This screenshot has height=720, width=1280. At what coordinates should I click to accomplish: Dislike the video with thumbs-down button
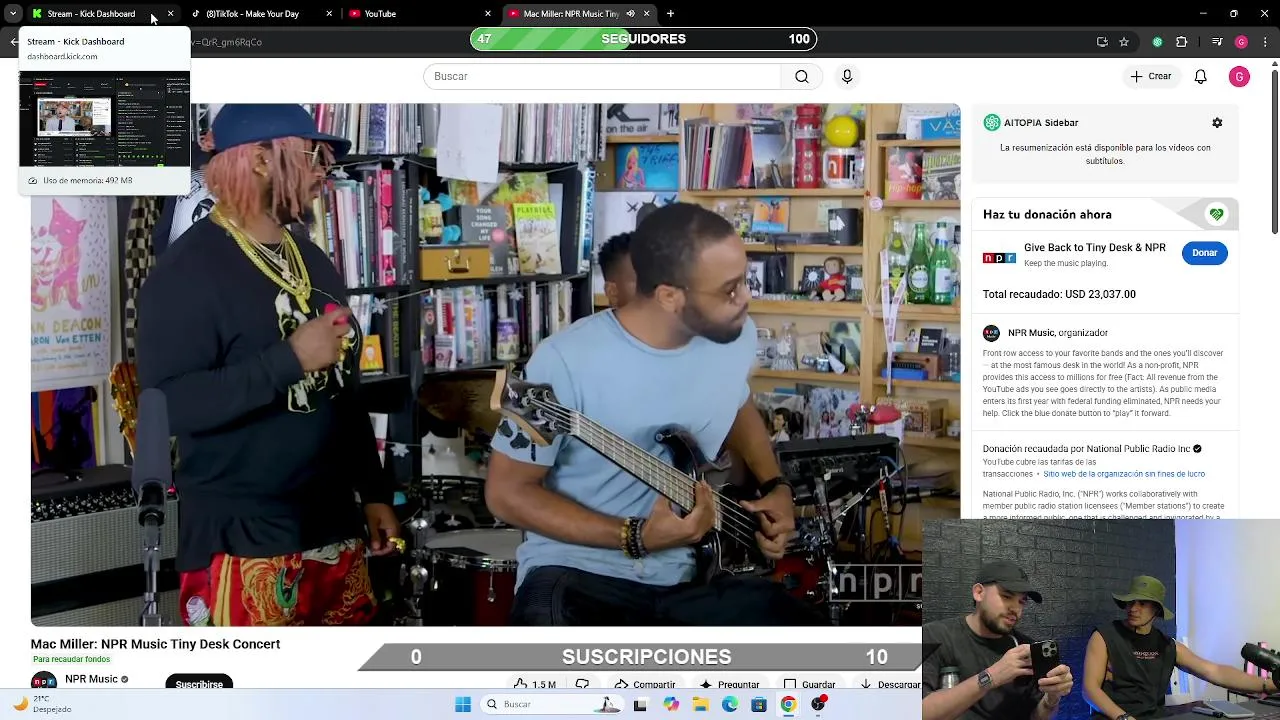click(582, 684)
